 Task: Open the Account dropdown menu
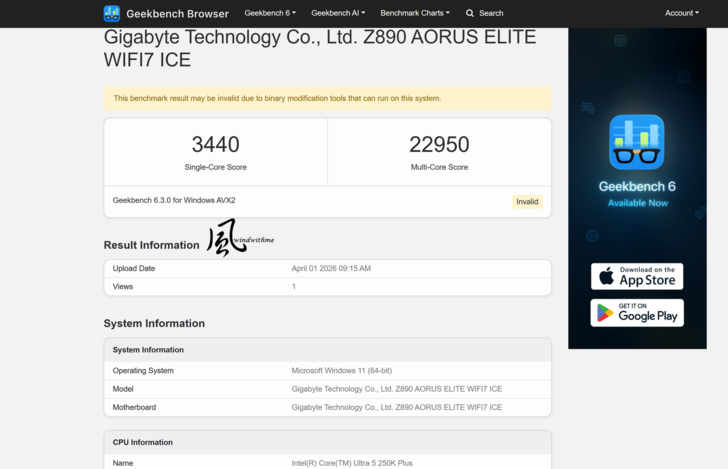682,13
